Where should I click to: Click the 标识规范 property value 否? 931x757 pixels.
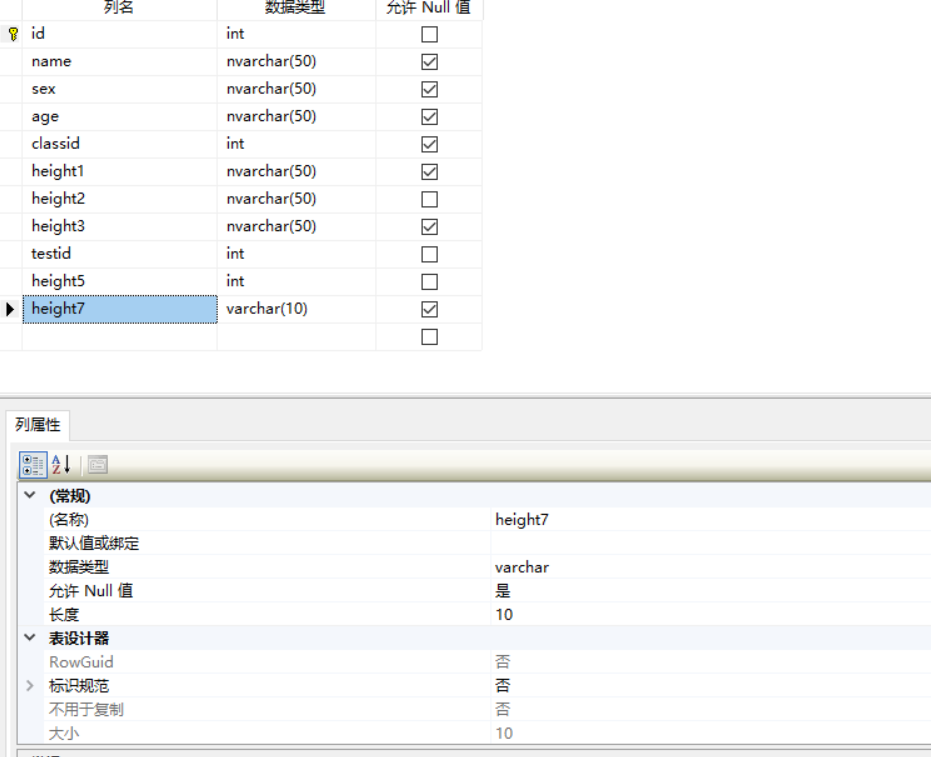[x=711, y=686]
